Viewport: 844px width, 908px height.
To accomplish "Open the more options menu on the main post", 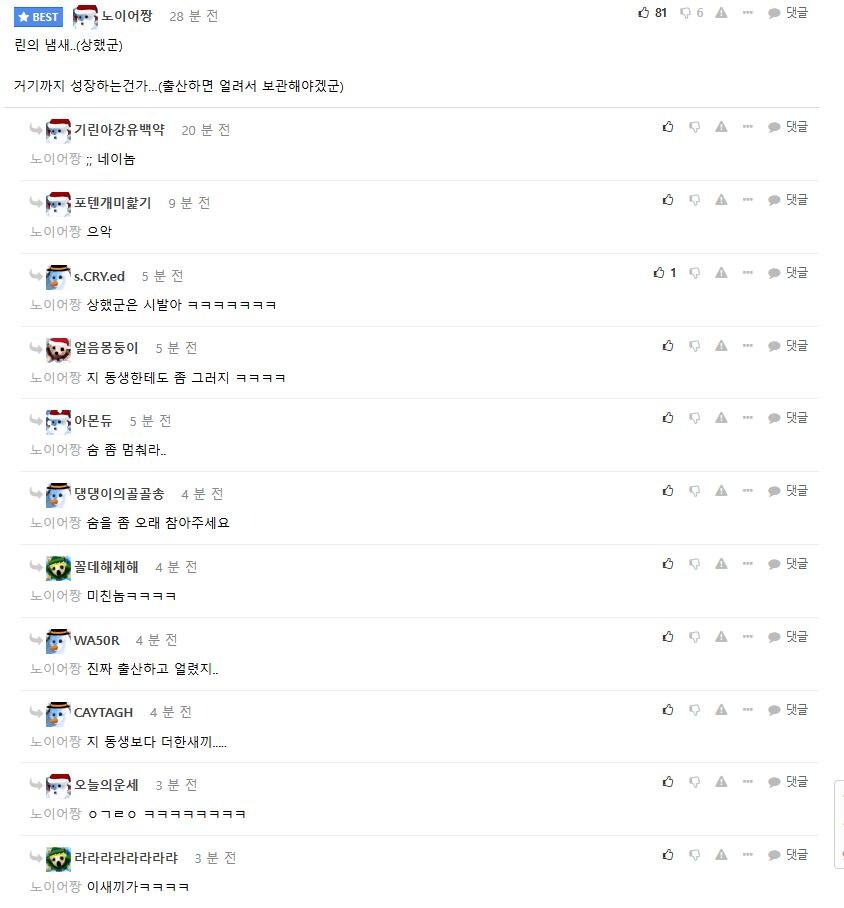I will click(x=748, y=12).
